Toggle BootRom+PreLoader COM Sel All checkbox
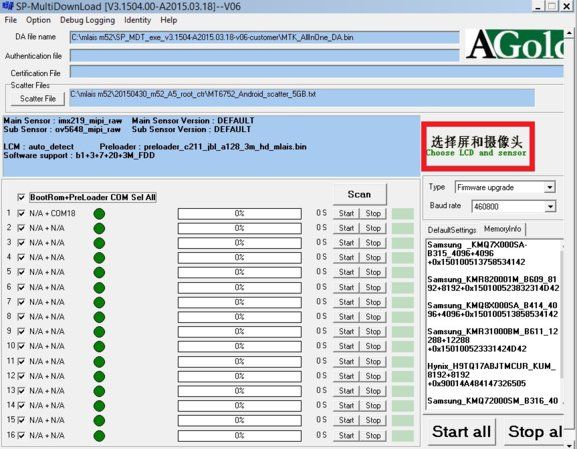 point(21,197)
